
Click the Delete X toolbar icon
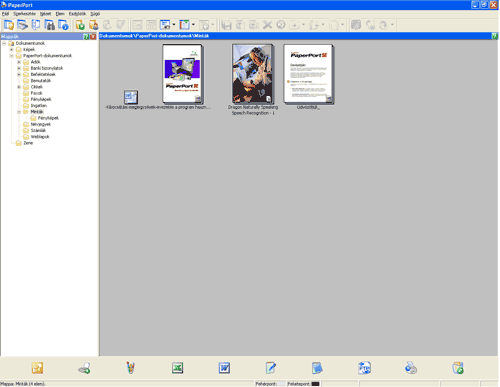[x=267, y=25]
